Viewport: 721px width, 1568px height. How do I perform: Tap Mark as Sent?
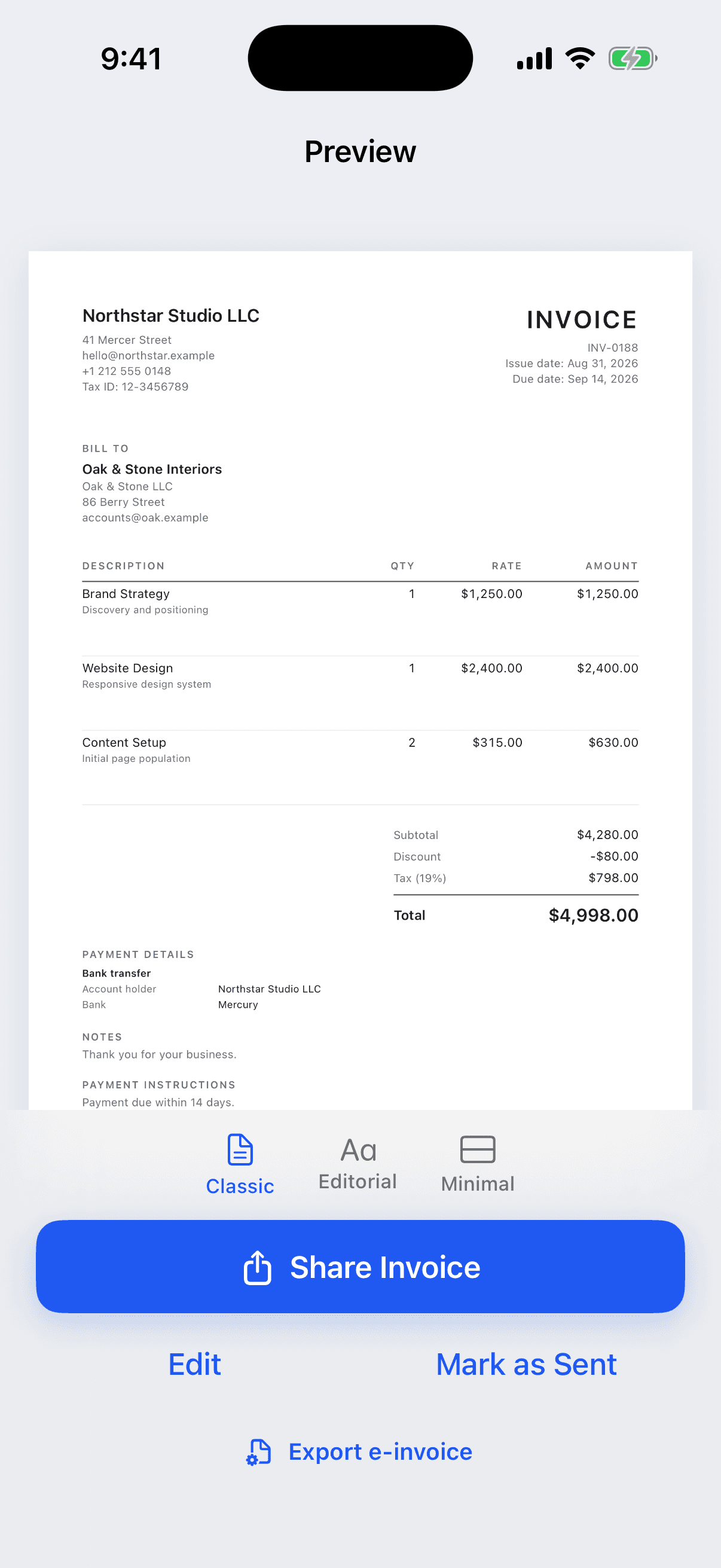point(526,1364)
